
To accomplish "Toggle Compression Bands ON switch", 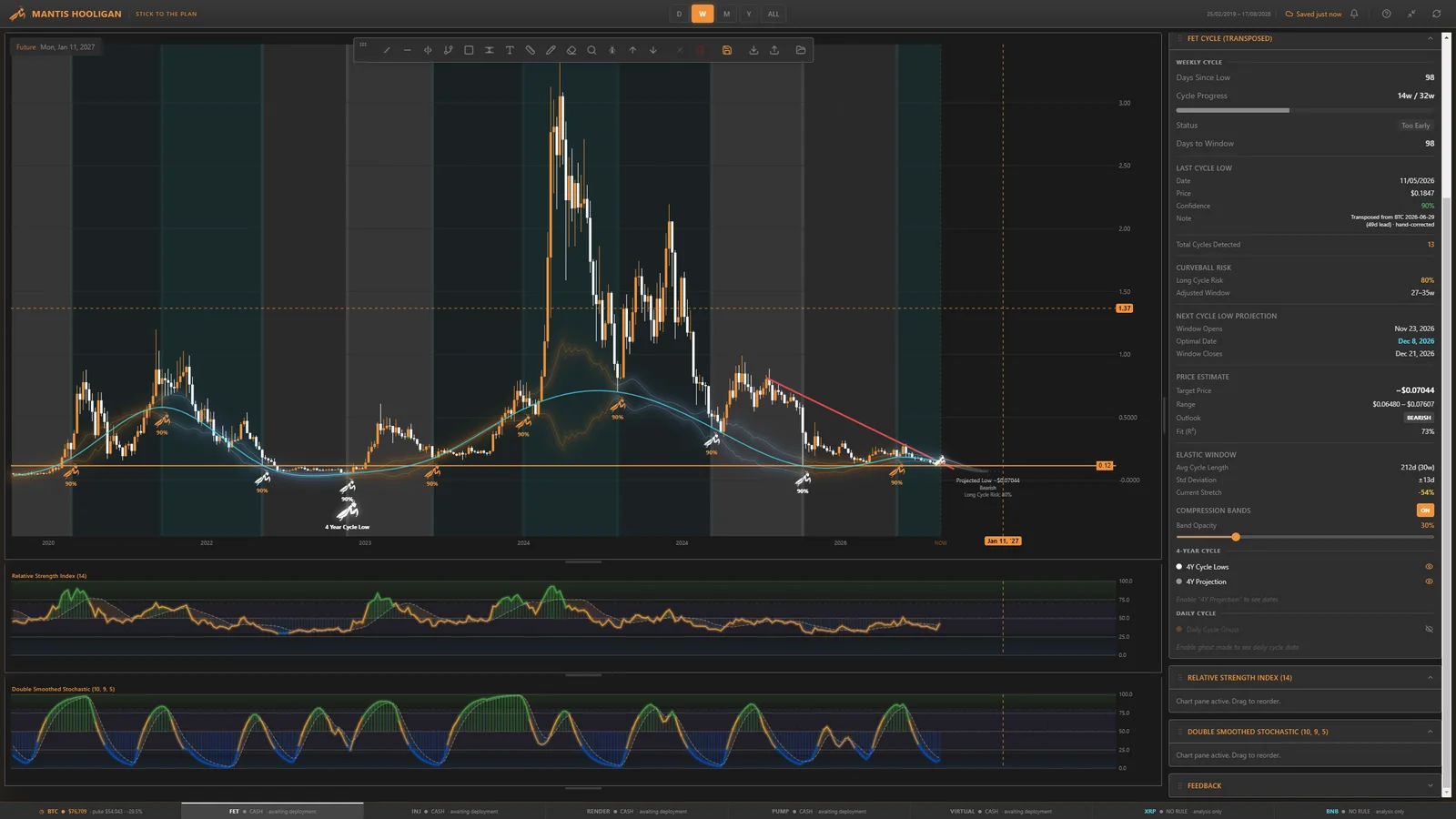I will coord(1425,511).
